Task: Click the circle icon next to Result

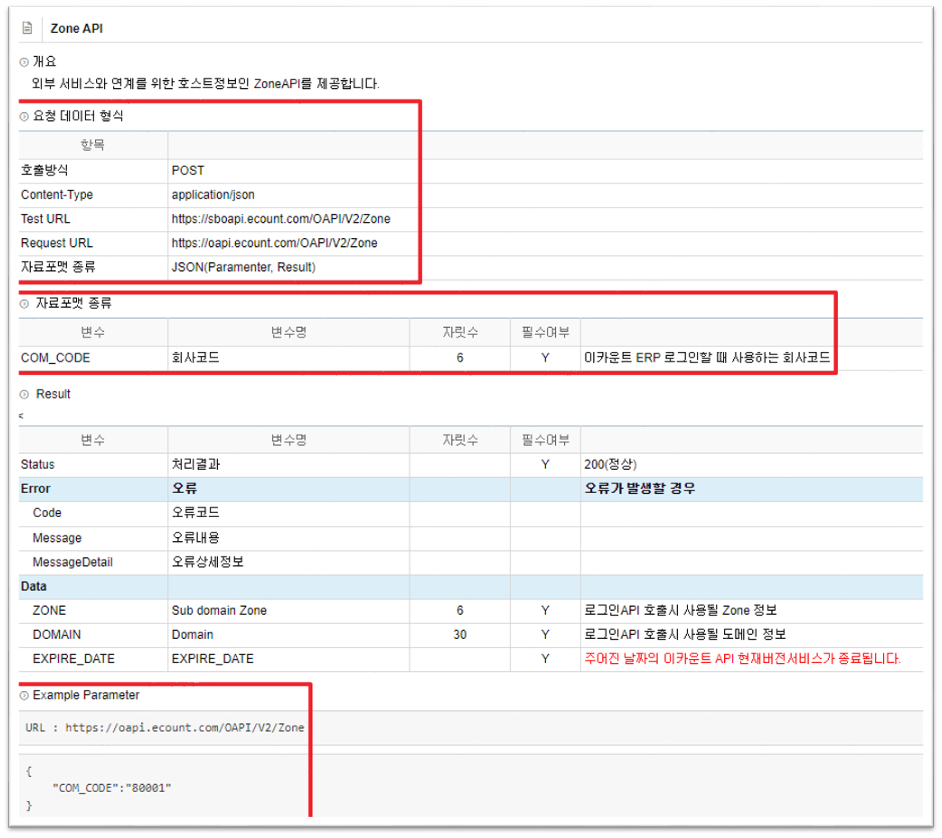Action: 24,395
